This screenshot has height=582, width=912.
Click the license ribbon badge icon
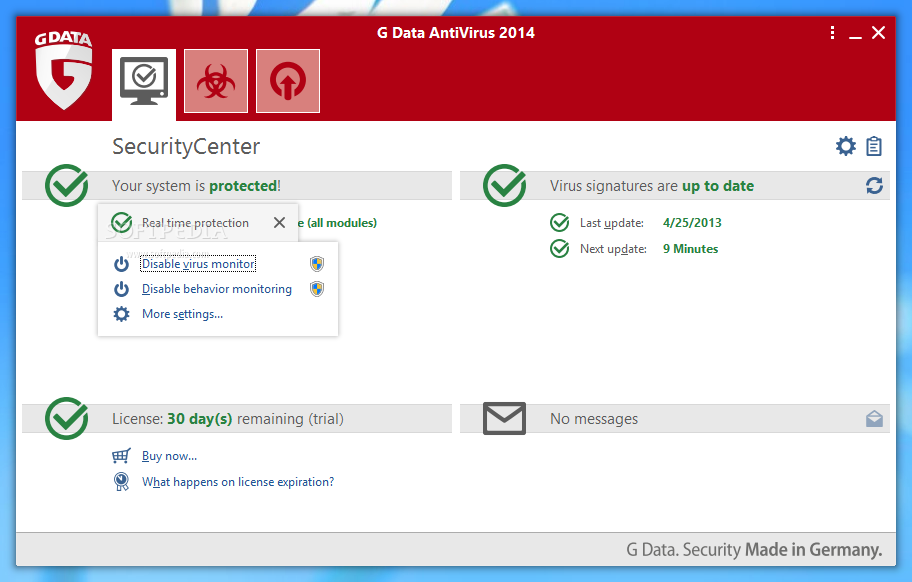[121, 481]
